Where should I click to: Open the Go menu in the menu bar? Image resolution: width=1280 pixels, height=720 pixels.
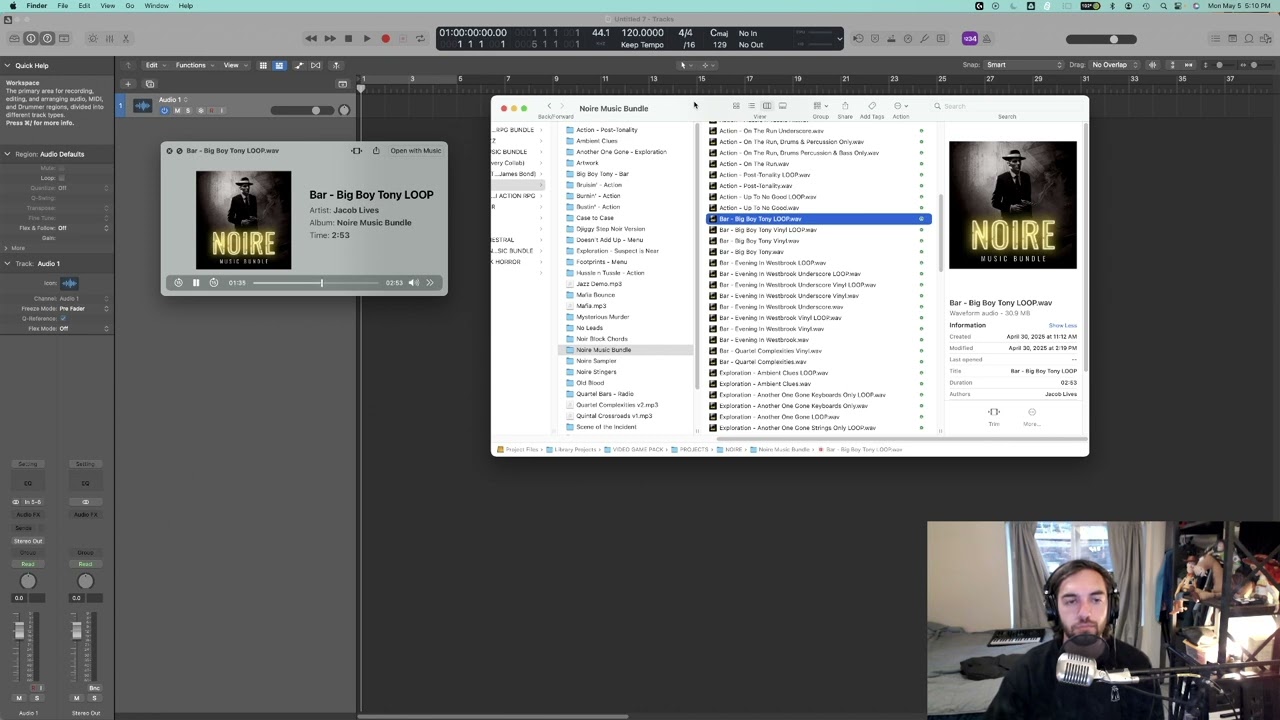coord(129,6)
